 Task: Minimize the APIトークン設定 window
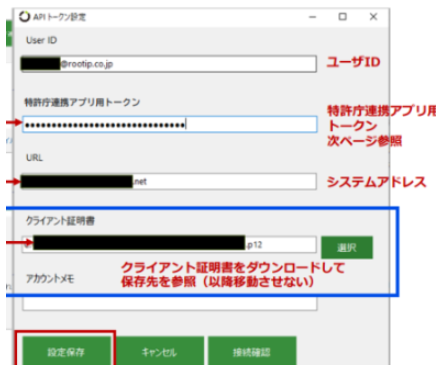(x=312, y=17)
